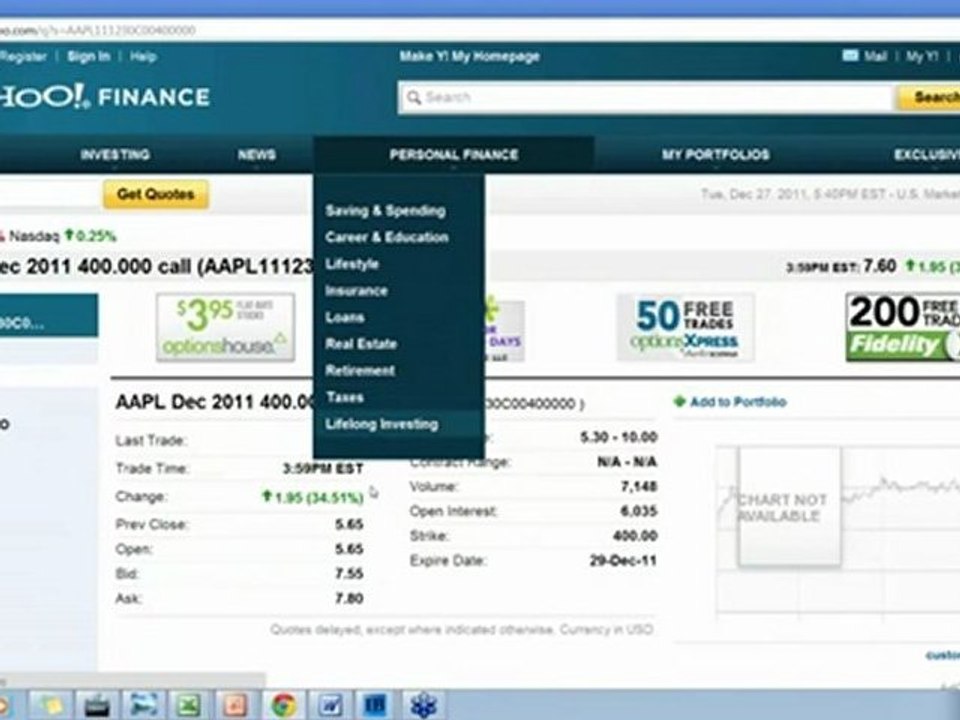
Task: Click the Yahoo! Finance logo
Action: click(x=105, y=97)
